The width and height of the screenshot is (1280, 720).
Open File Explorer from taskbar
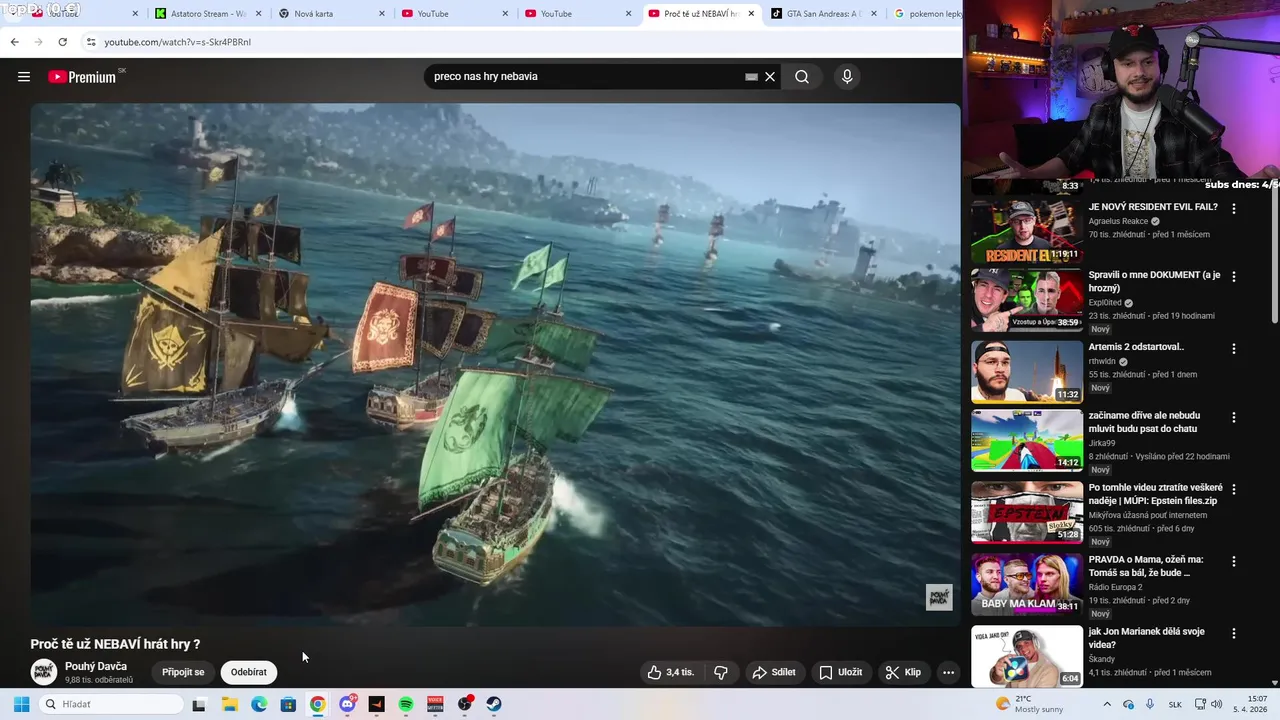[229, 704]
